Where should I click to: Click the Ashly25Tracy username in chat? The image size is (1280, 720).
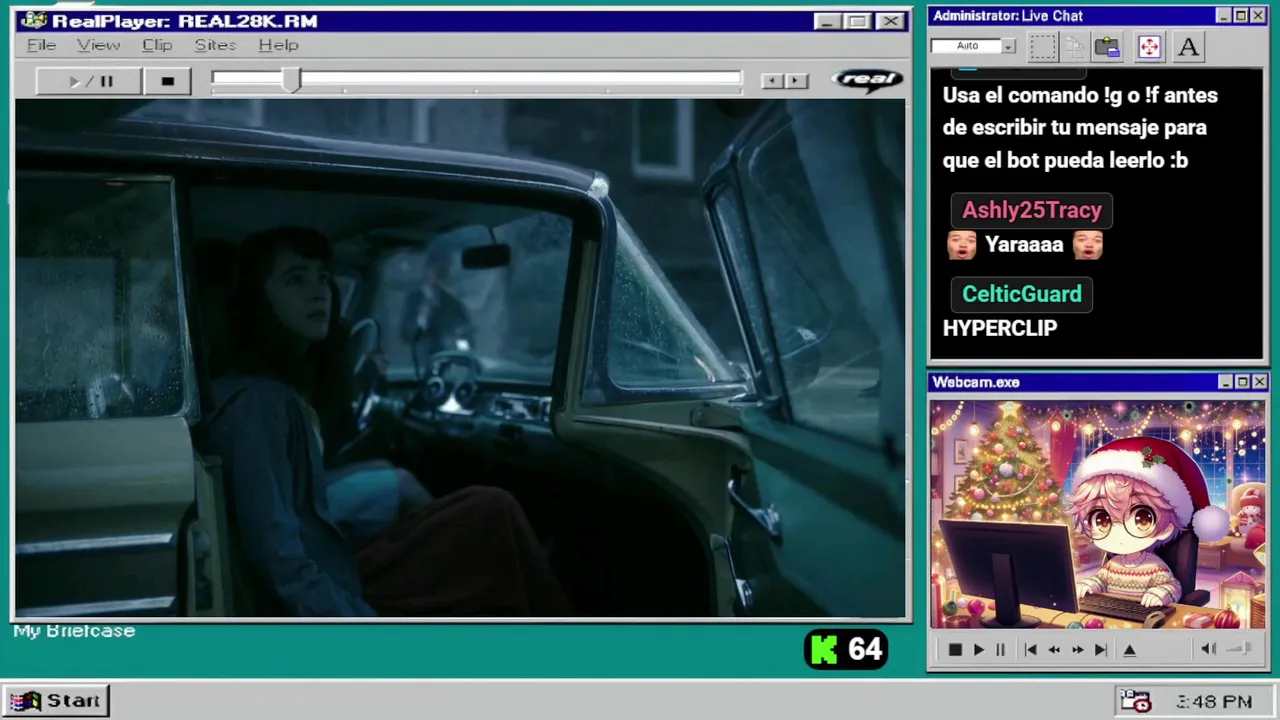coord(1031,210)
